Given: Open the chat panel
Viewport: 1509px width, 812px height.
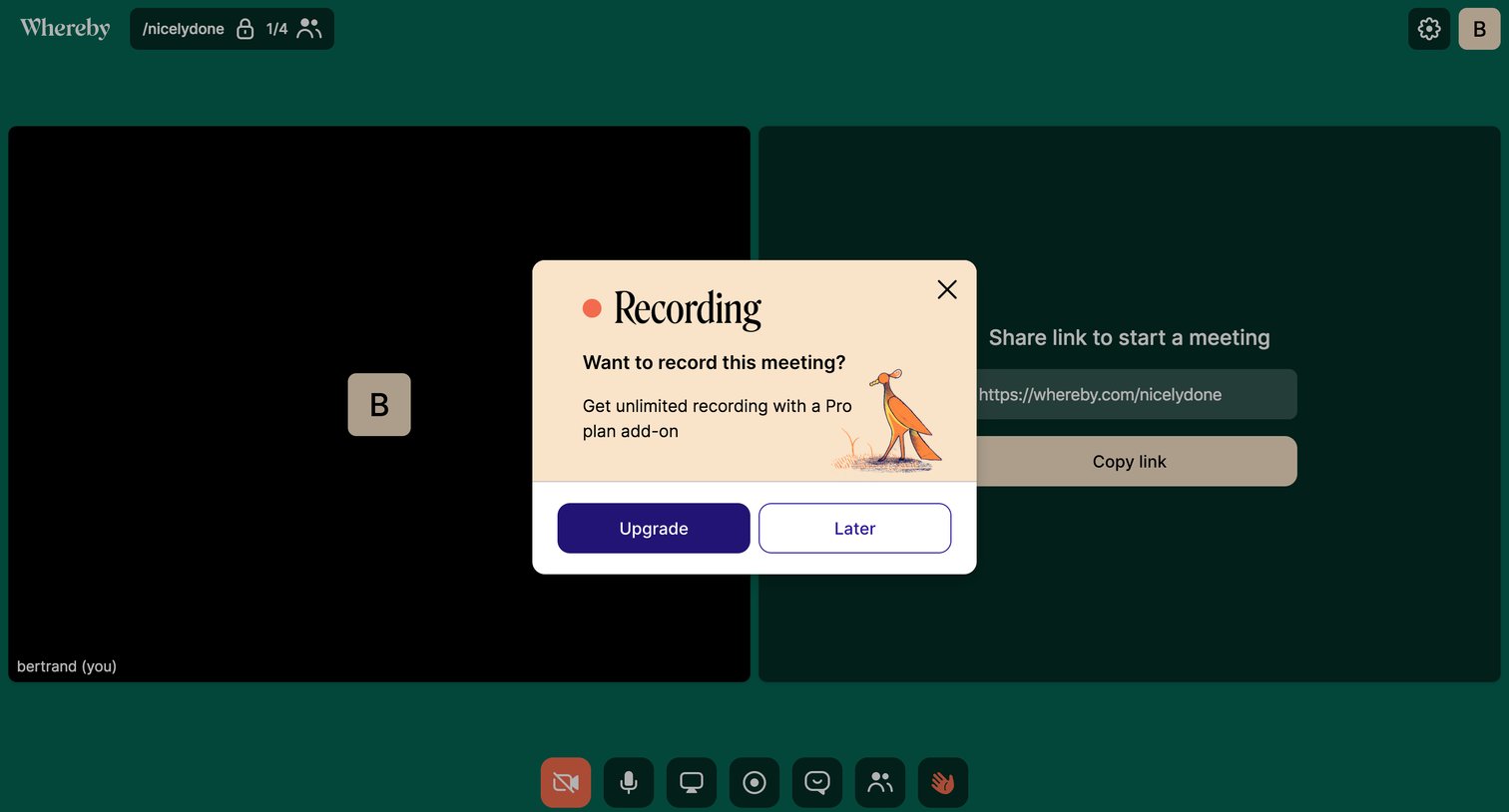Looking at the screenshot, I should [817, 782].
